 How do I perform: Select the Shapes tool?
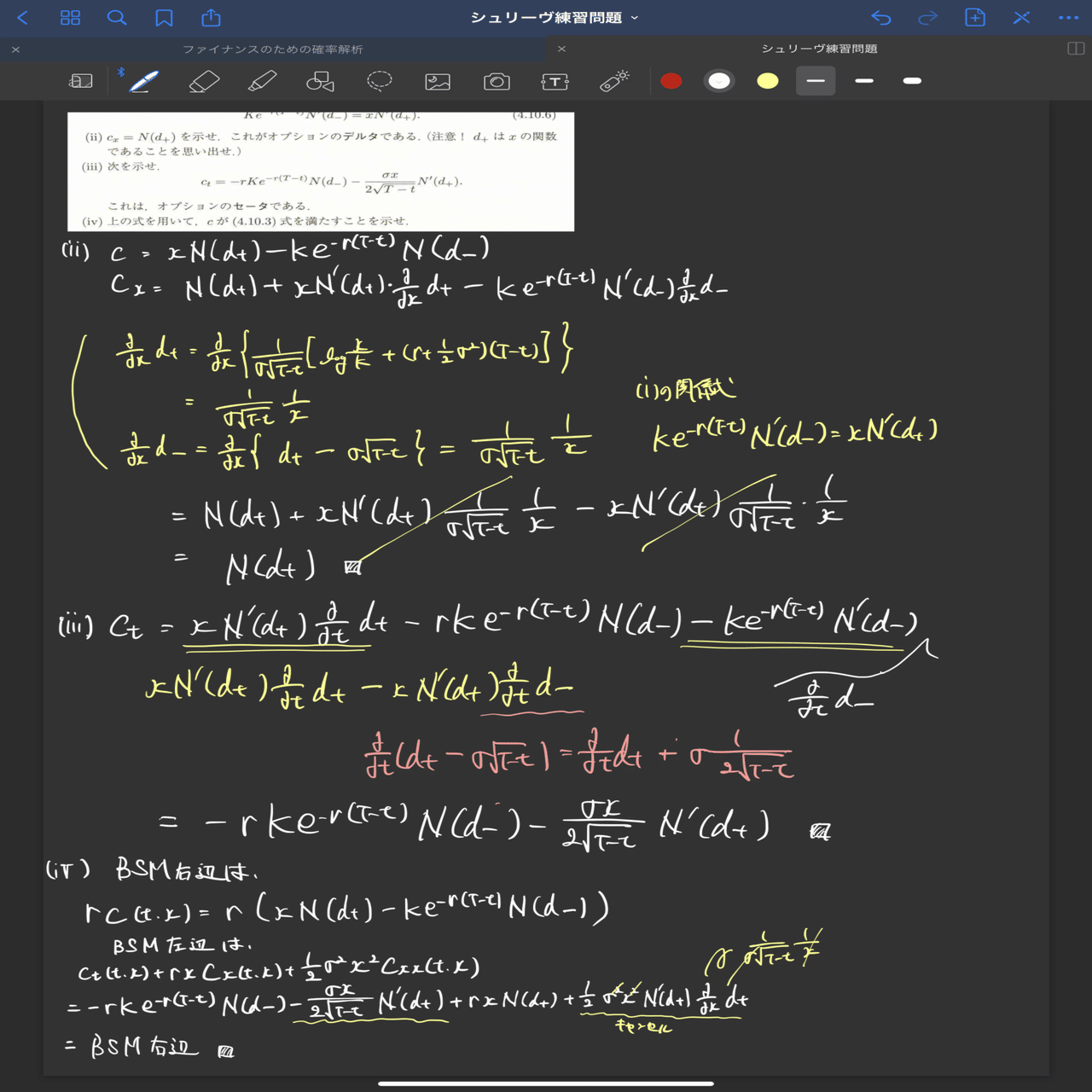[x=320, y=81]
